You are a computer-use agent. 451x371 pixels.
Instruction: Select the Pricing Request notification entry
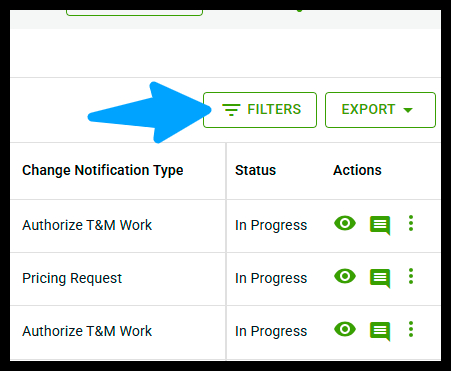coord(72,278)
